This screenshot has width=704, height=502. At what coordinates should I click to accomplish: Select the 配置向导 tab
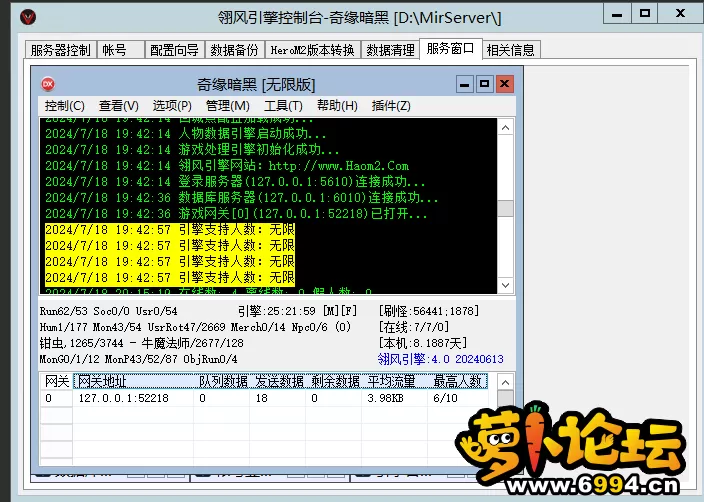(x=174, y=50)
